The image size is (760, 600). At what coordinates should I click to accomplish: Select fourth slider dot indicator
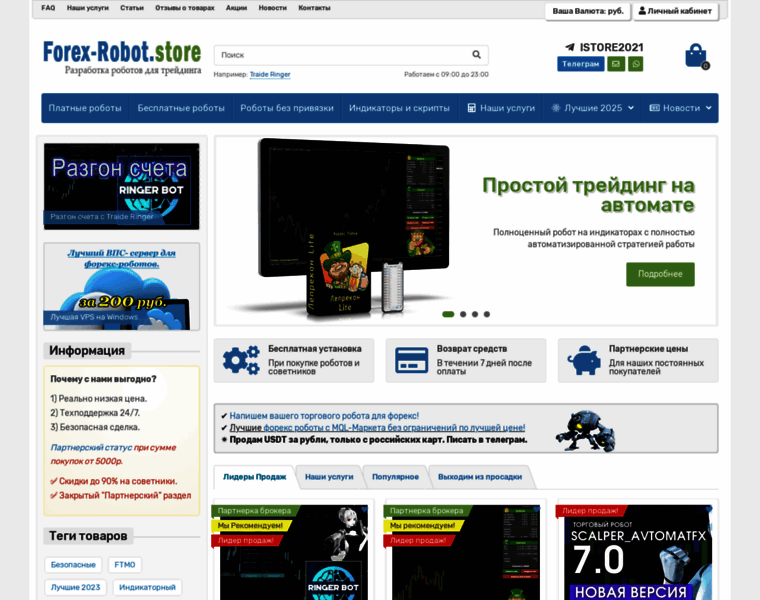point(487,314)
